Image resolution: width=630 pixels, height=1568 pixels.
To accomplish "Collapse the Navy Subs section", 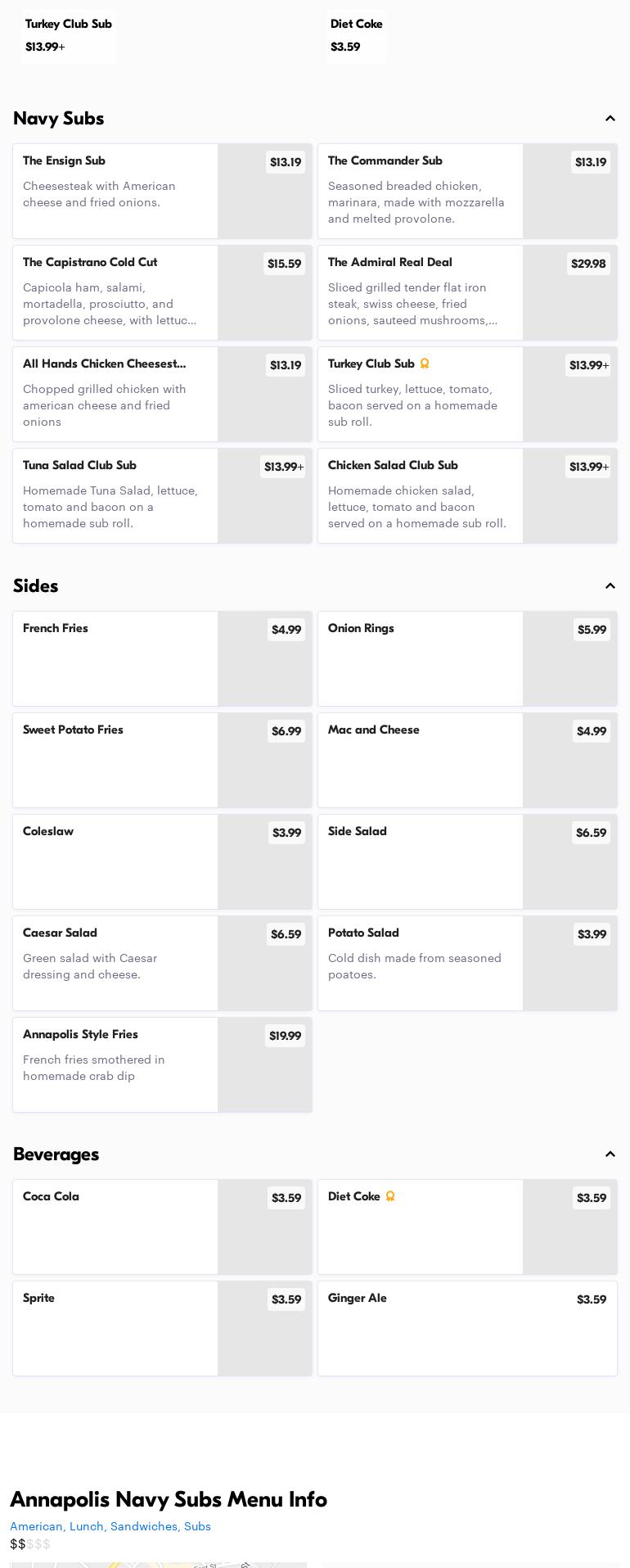I will 610,119.
